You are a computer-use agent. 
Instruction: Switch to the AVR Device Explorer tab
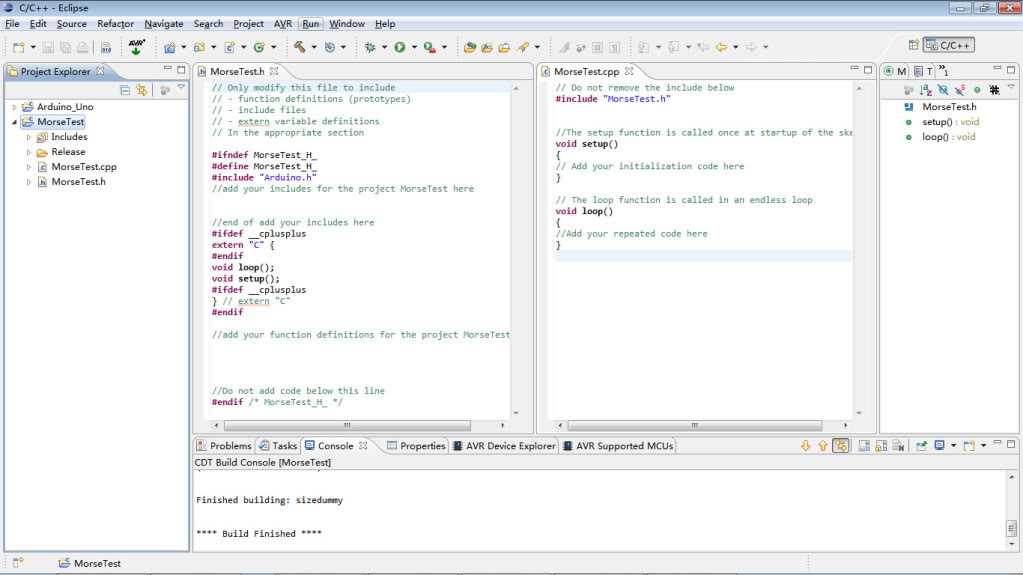point(503,446)
